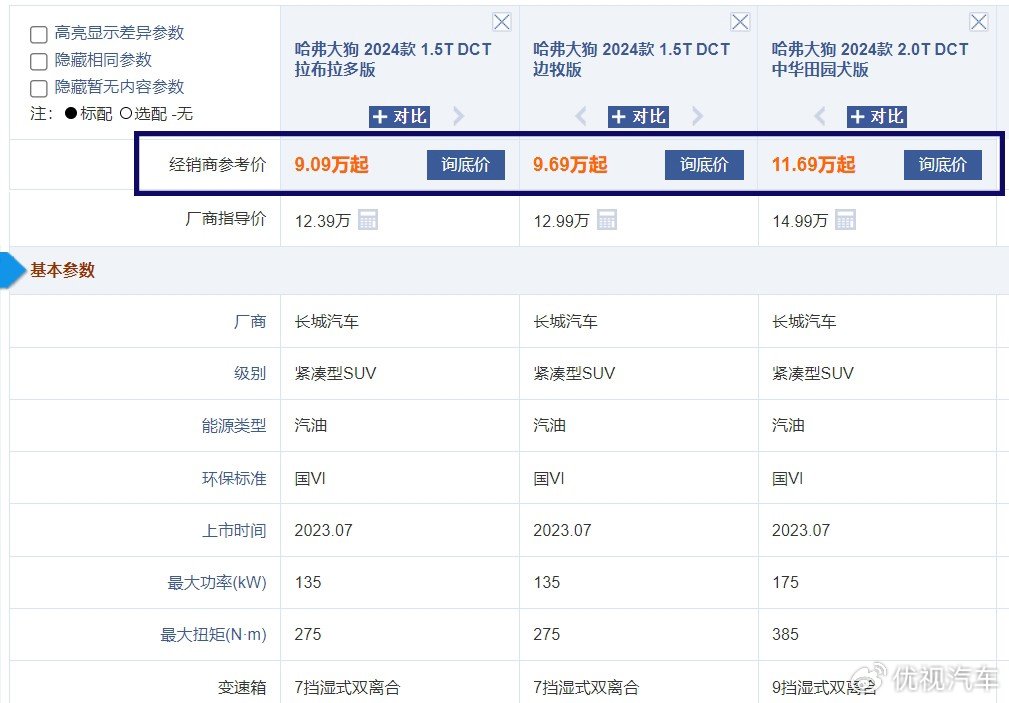Remove 边牧版 column with its X icon

tap(740, 22)
